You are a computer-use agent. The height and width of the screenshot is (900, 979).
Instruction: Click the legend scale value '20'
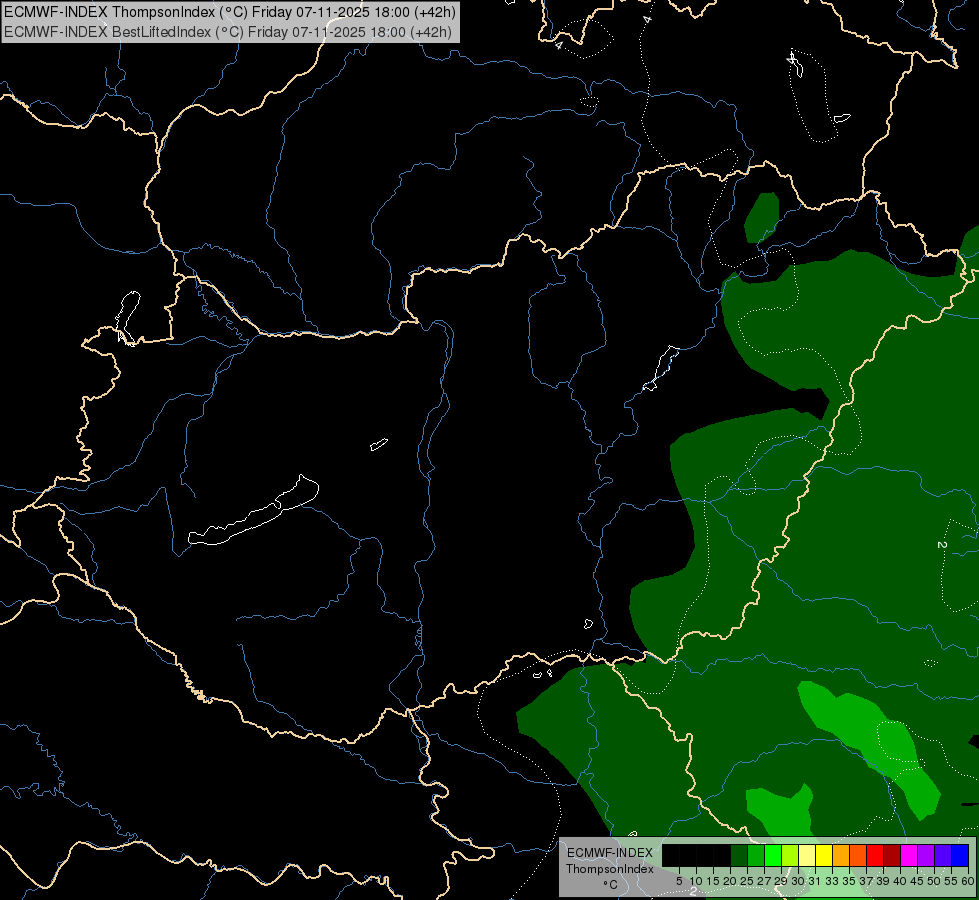pyautogui.click(x=730, y=881)
